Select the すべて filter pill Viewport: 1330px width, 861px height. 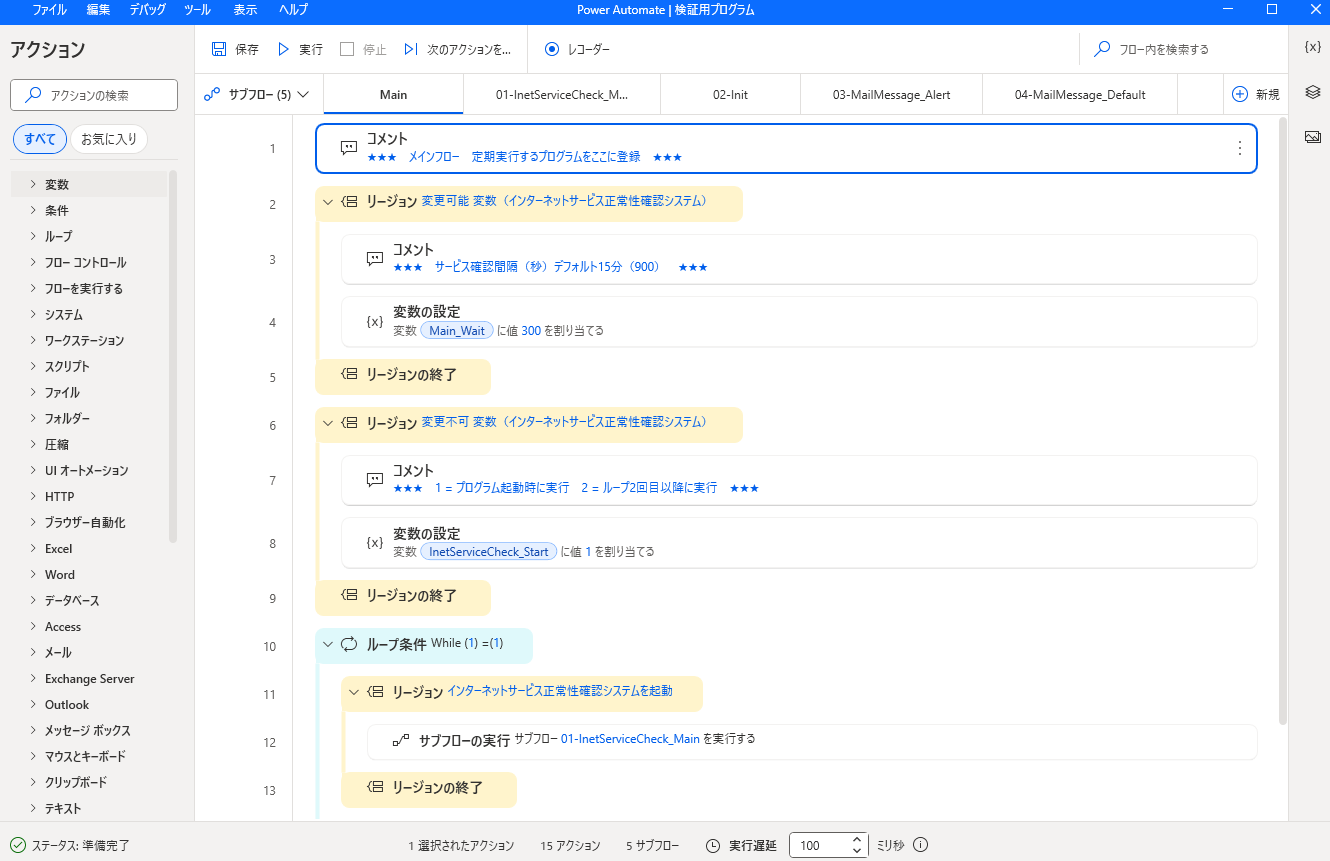[40, 139]
